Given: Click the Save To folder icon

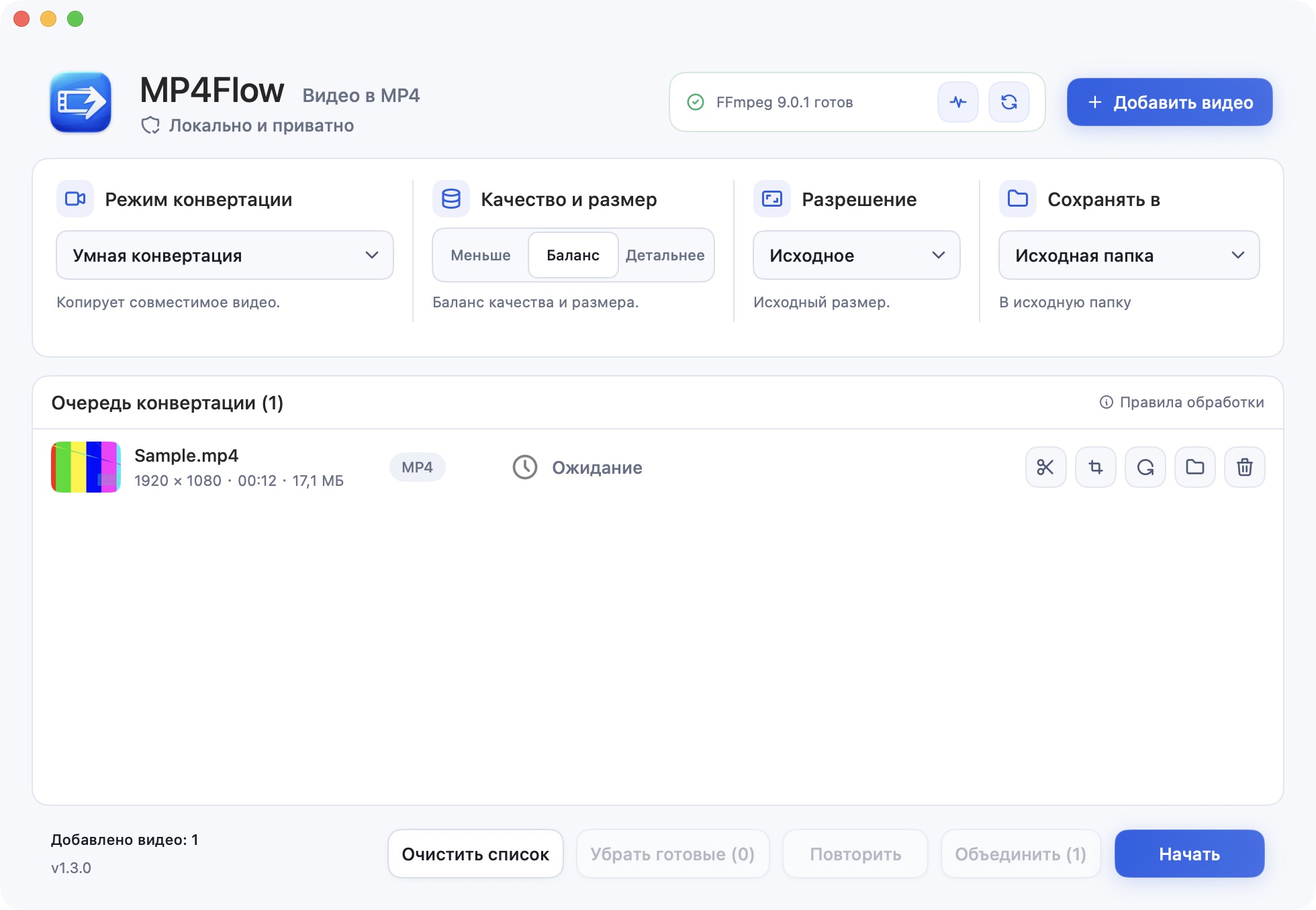Looking at the screenshot, I should coord(1018,199).
